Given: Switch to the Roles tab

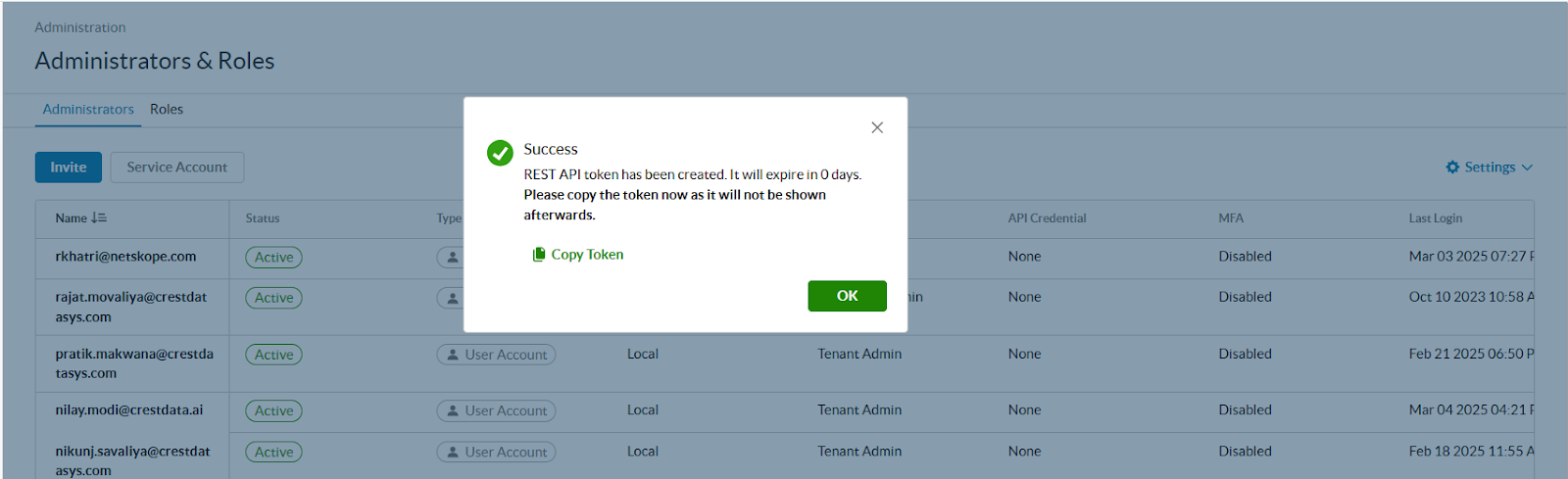Looking at the screenshot, I should 167,110.
